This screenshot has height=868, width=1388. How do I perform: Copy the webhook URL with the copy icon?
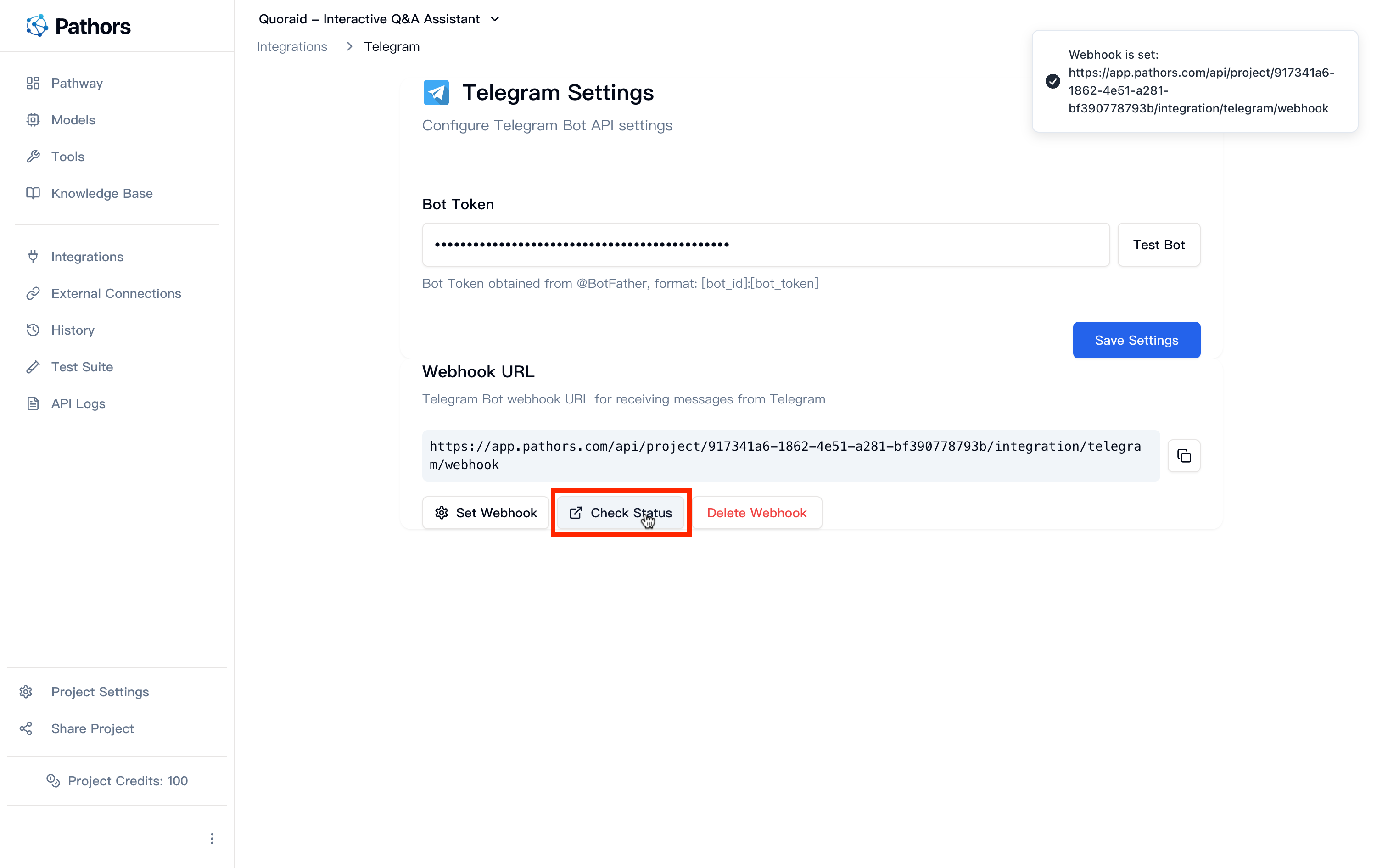pos(1184,455)
